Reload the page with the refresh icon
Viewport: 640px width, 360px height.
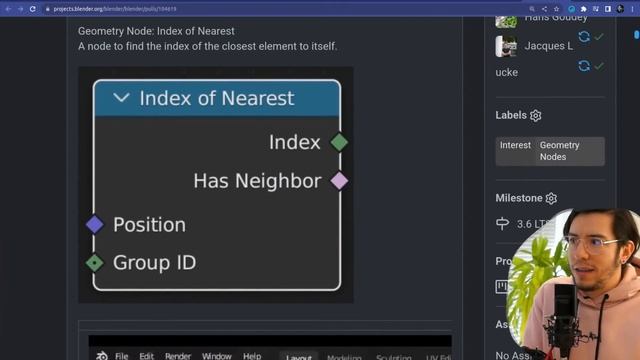click(x=33, y=9)
